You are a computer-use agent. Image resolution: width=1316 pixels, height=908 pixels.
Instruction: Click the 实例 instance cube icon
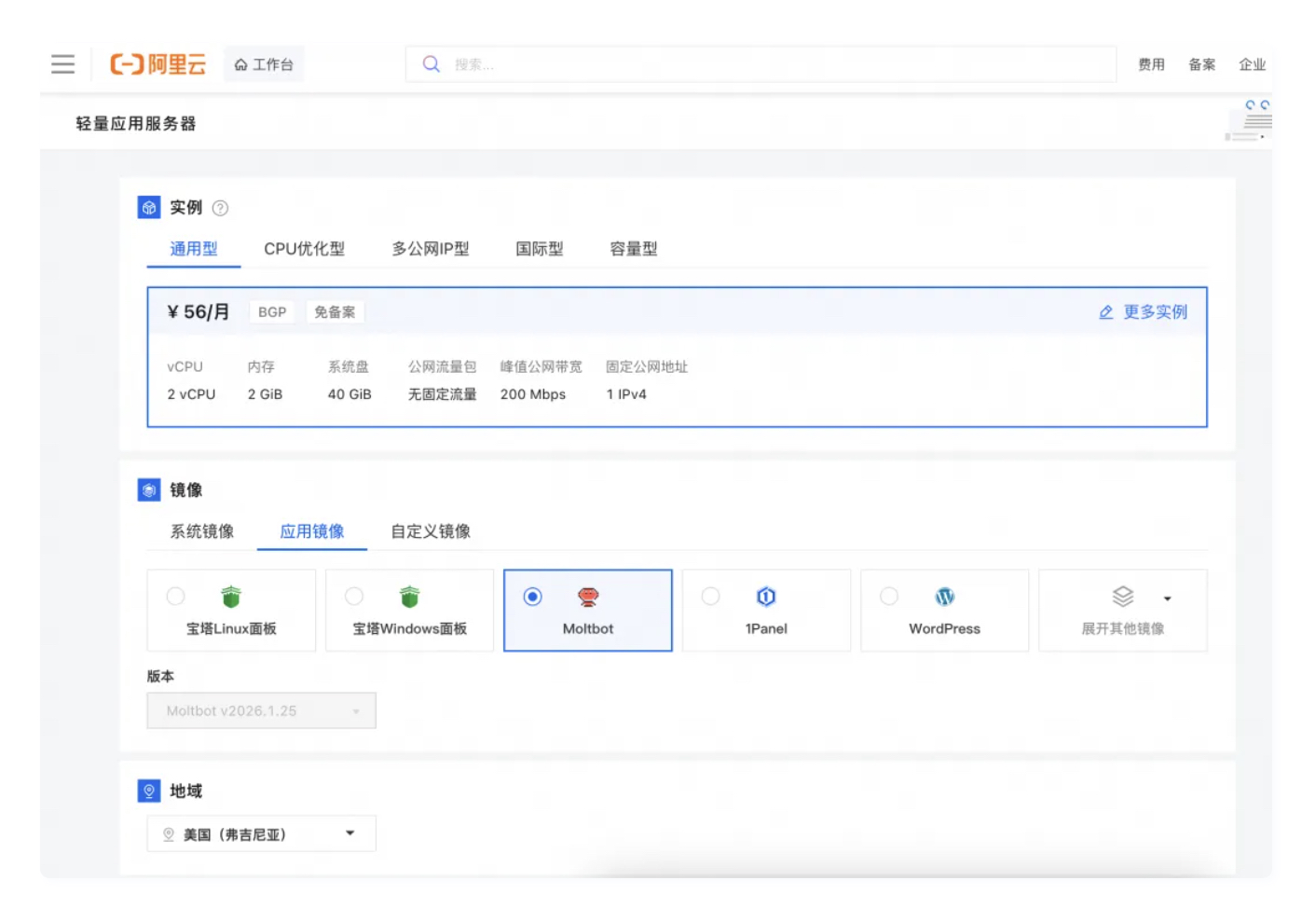(148, 208)
